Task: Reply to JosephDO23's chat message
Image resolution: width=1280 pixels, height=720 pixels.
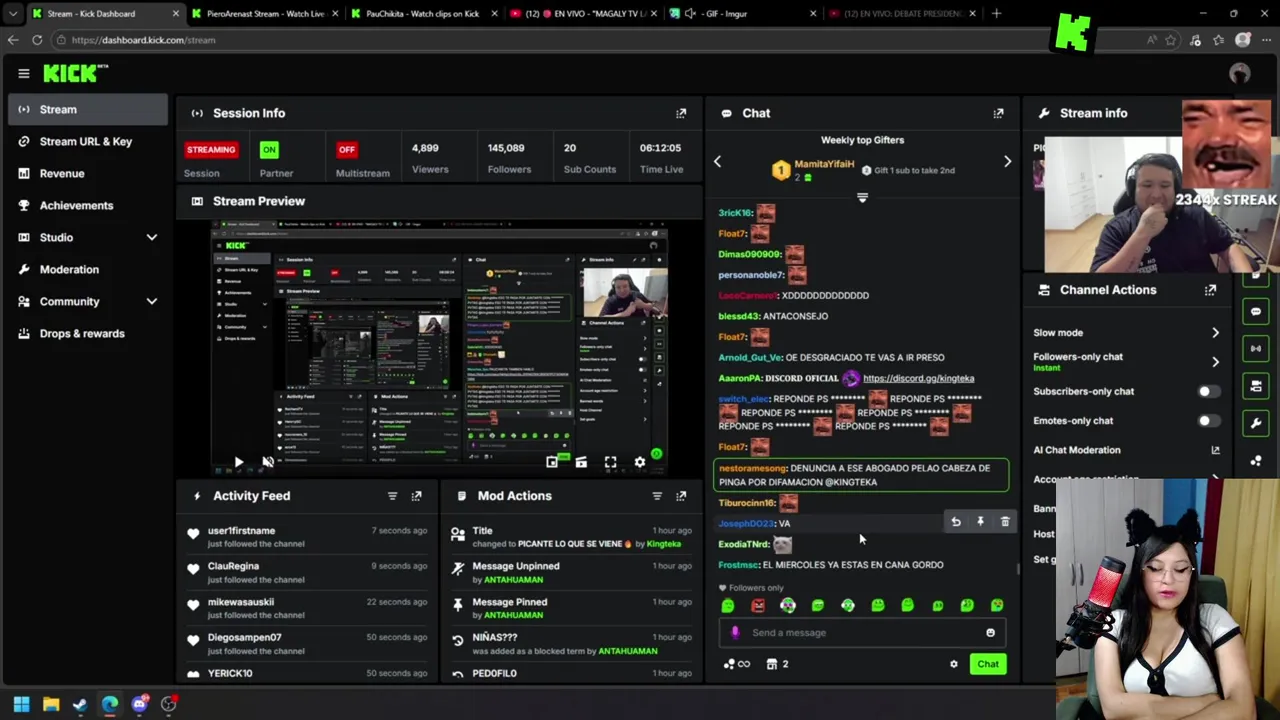Action: tap(955, 522)
